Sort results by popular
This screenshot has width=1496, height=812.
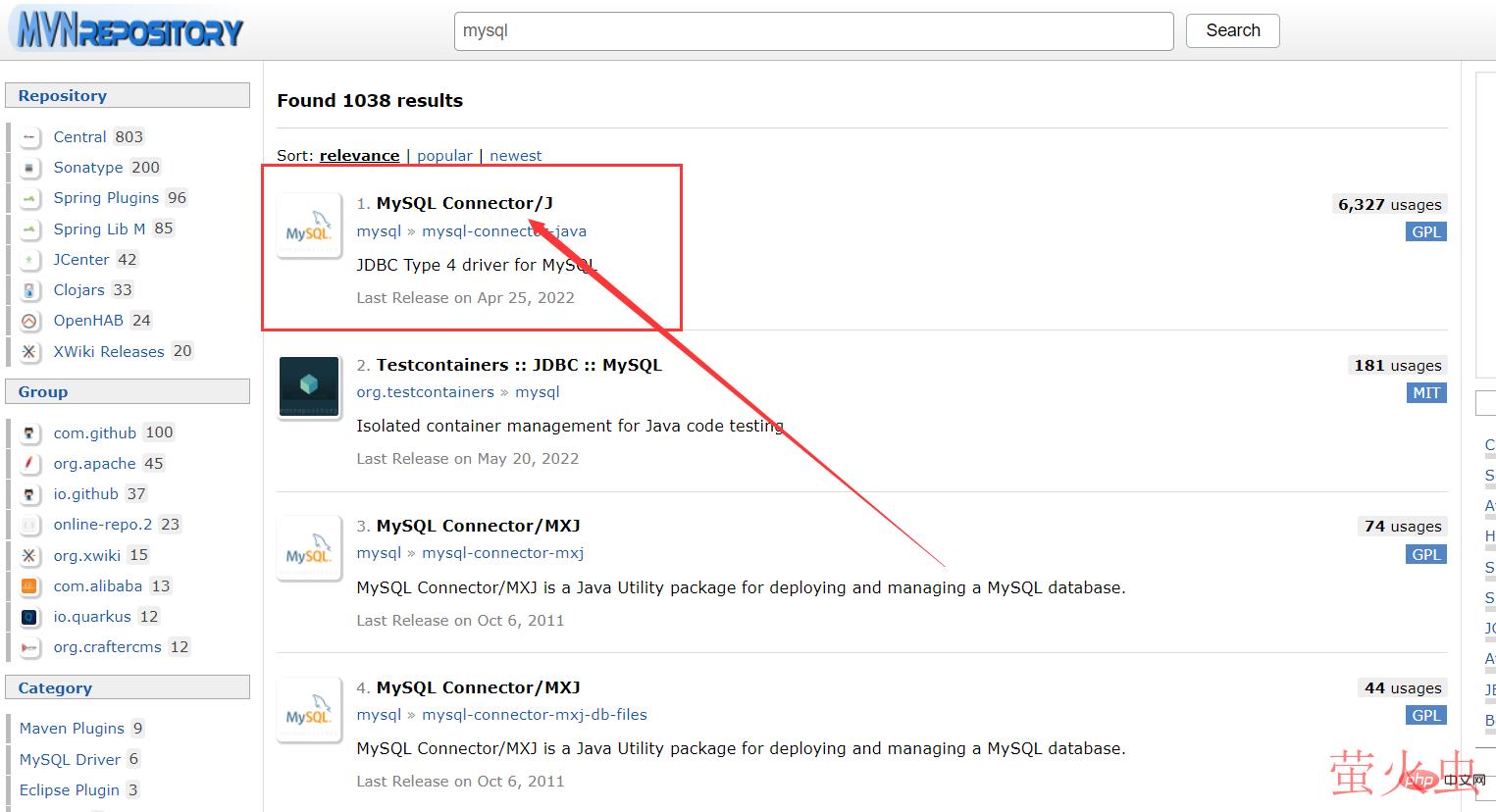tap(444, 156)
